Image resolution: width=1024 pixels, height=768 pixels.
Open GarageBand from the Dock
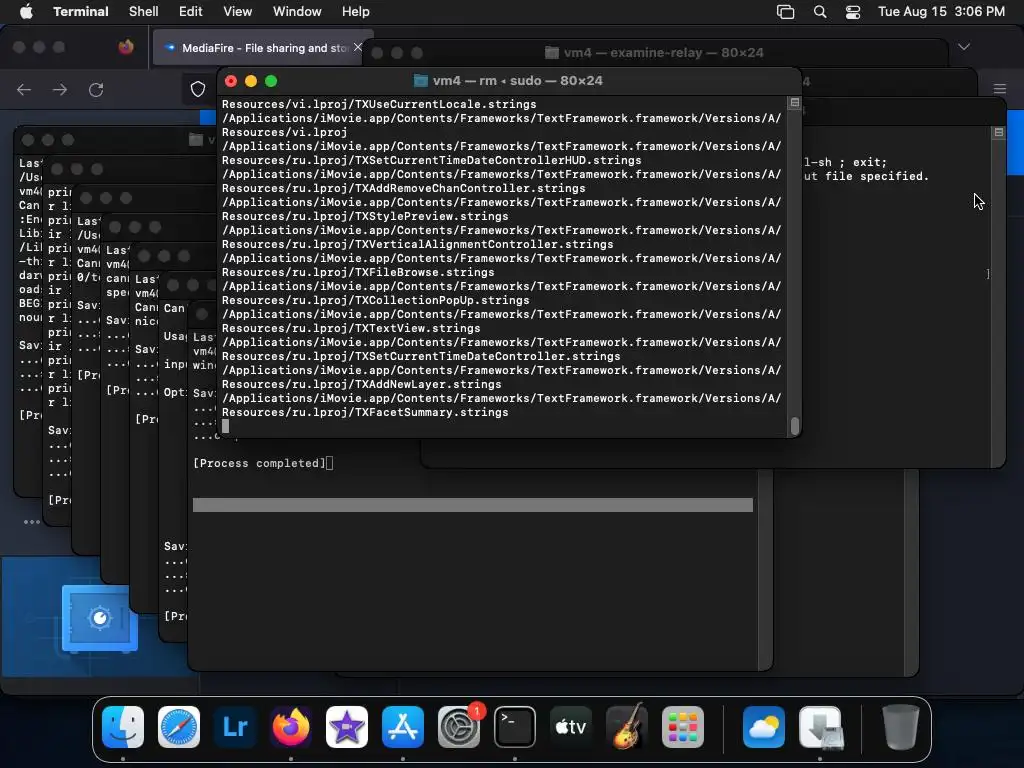point(627,727)
